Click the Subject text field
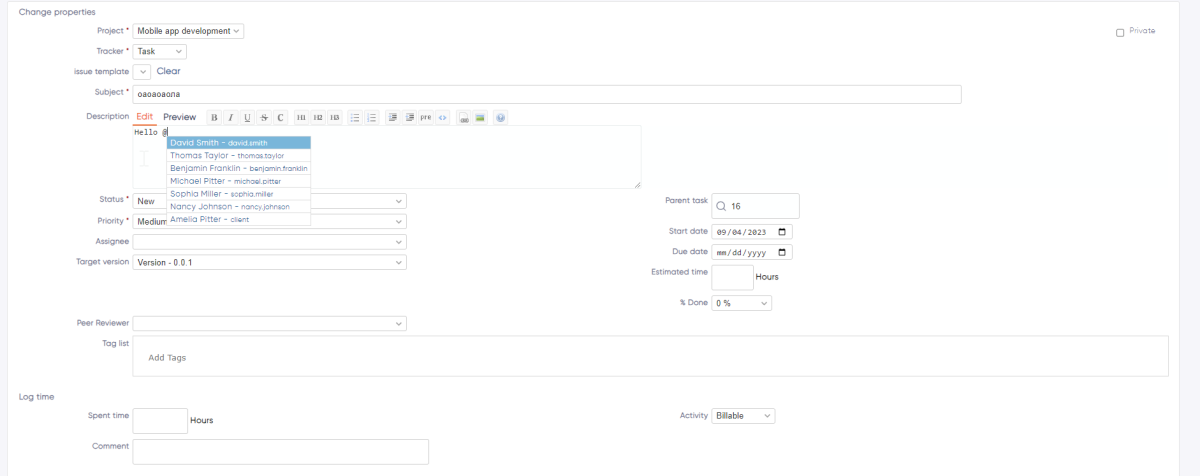This screenshot has height=476, width=1200. point(546,94)
